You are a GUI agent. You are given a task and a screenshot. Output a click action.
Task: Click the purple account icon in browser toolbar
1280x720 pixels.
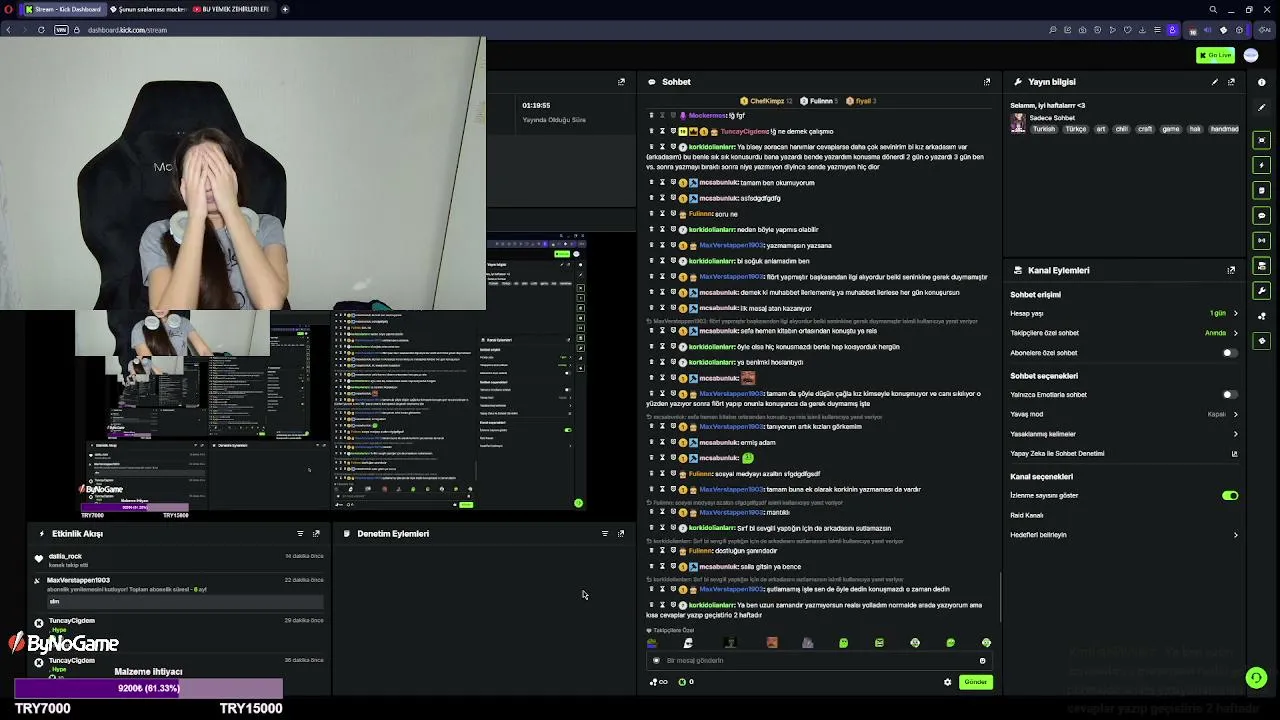[x=1173, y=30]
